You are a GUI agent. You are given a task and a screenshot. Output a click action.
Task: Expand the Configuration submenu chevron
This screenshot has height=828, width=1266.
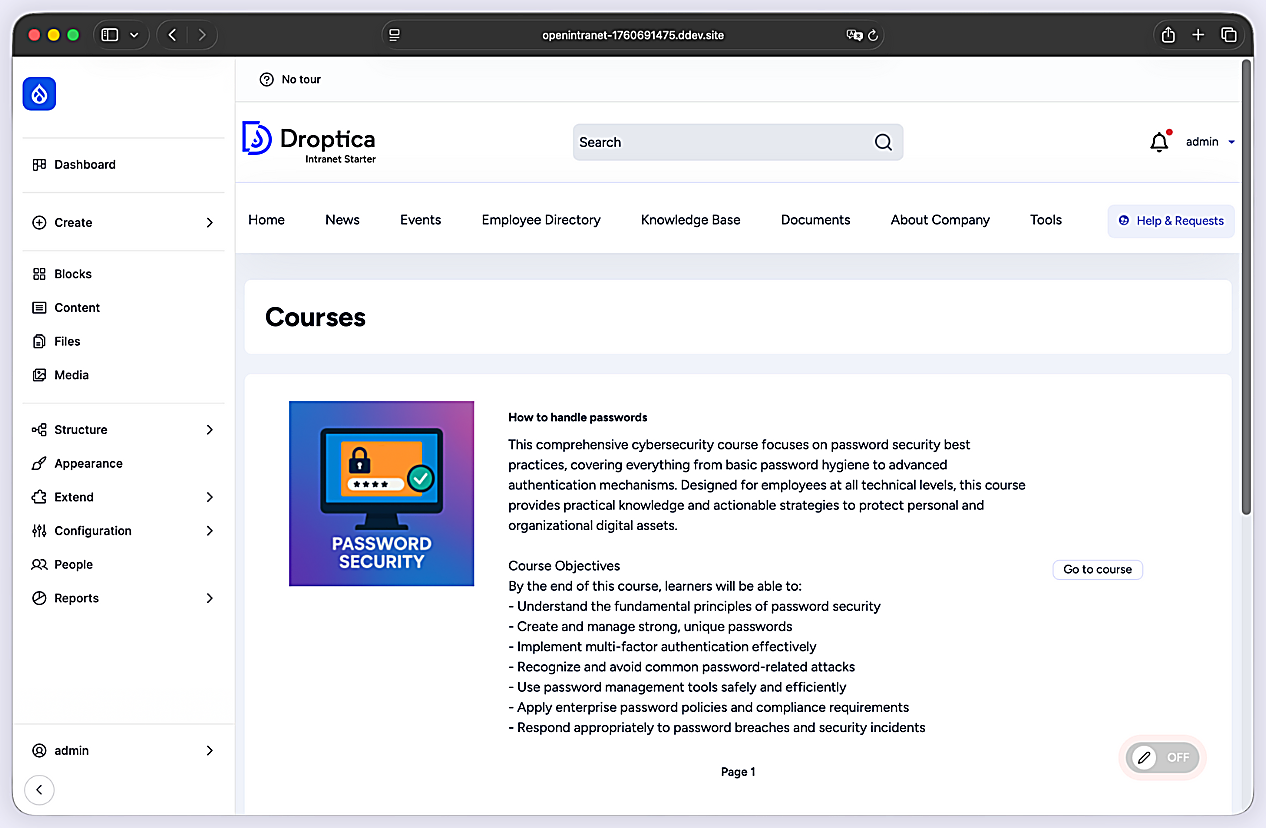click(210, 531)
